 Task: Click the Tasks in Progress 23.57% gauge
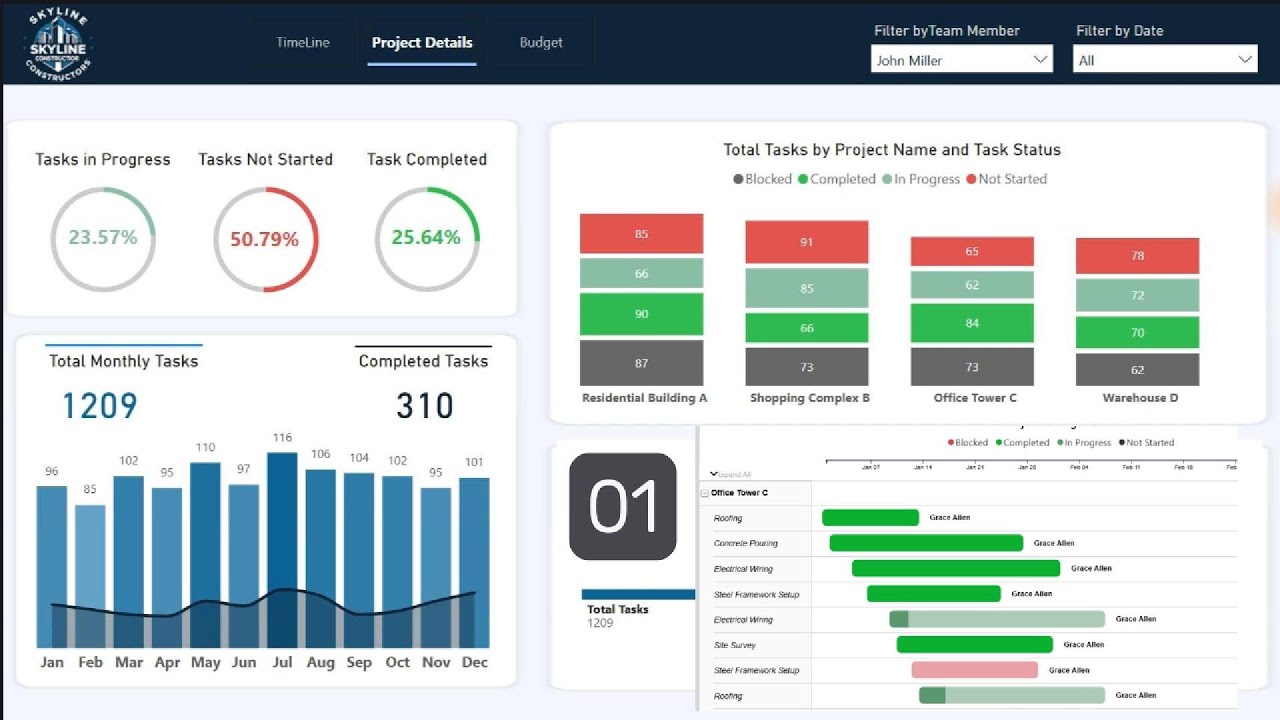point(103,238)
